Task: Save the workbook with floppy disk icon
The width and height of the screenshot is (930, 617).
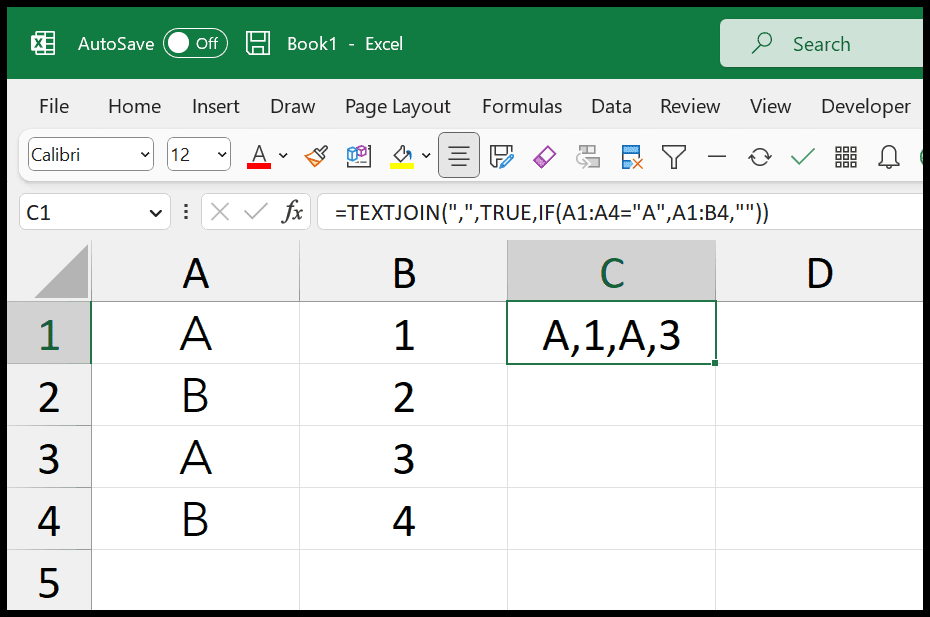Action: [x=257, y=43]
